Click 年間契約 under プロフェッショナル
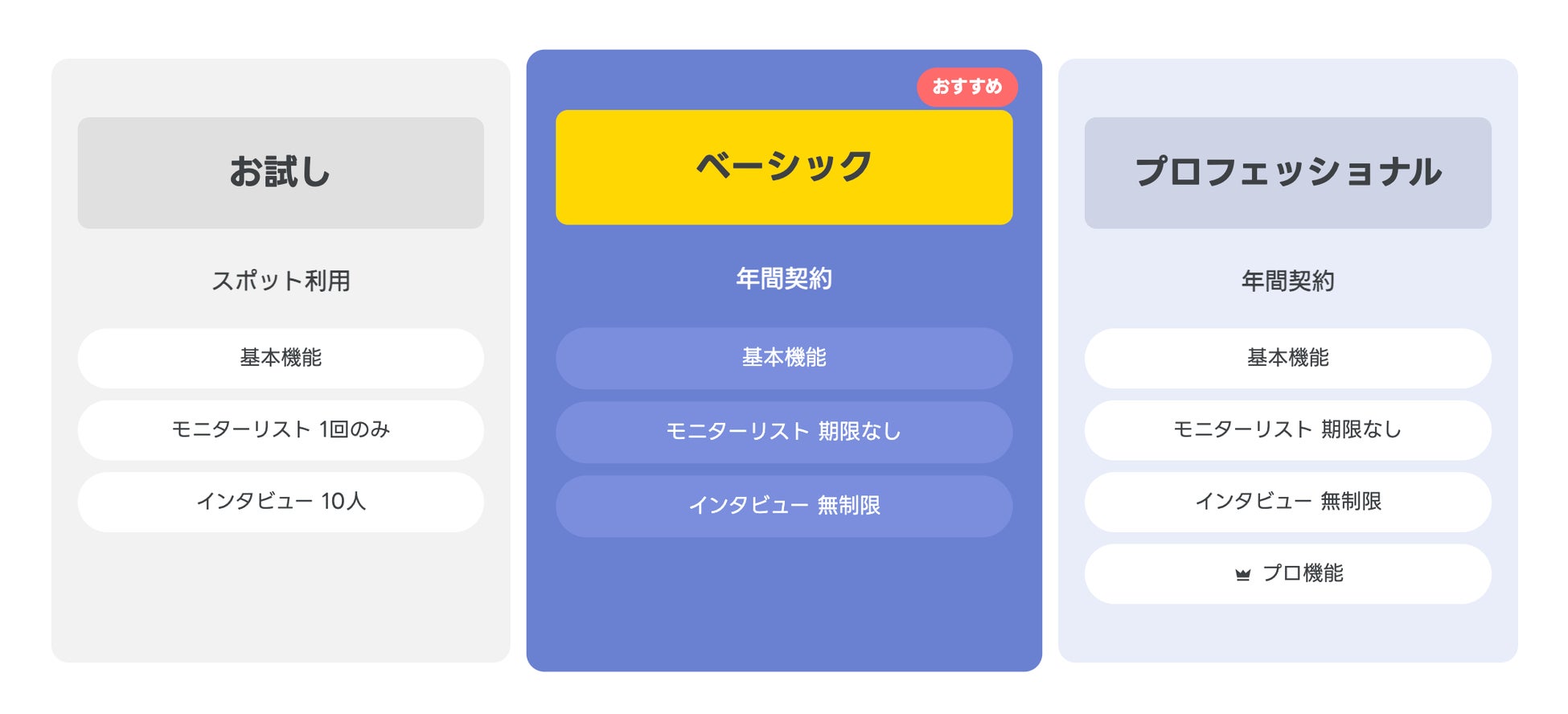The width and height of the screenshot is (1568, 714). pyautogui.click(x=1287, y=281)
